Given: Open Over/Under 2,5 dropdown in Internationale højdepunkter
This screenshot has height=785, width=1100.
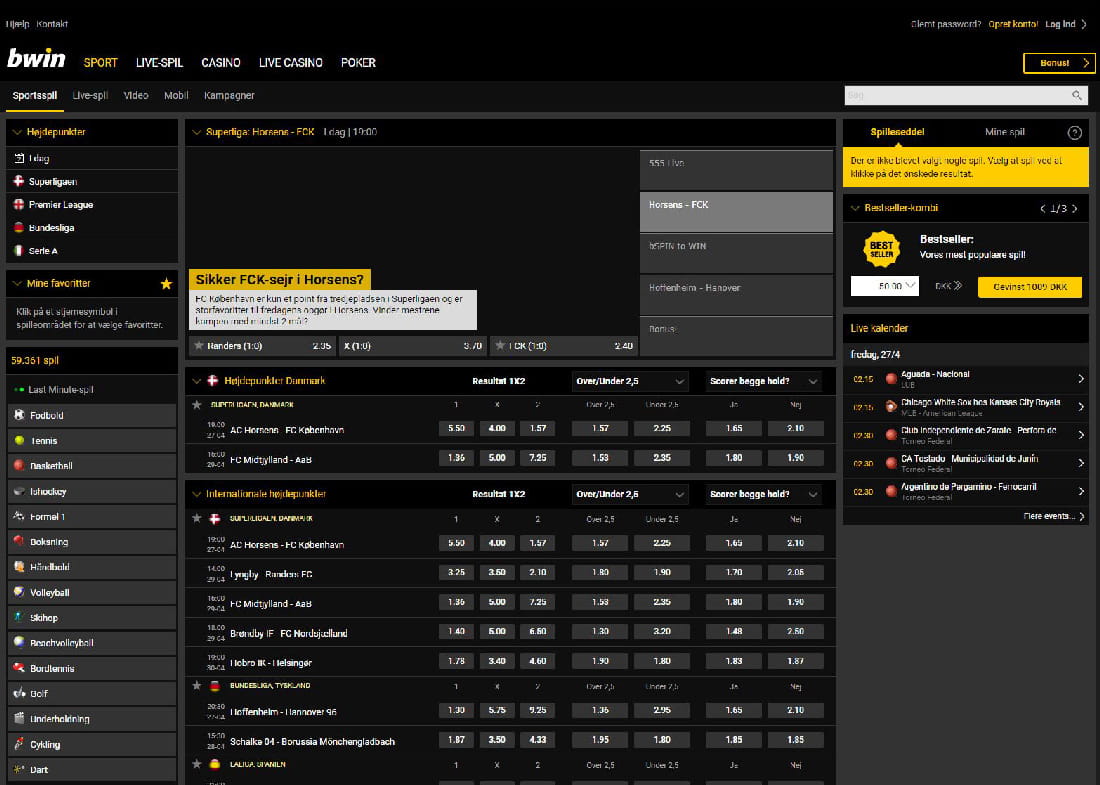Looking at the screenshot, I should [629, 494].
